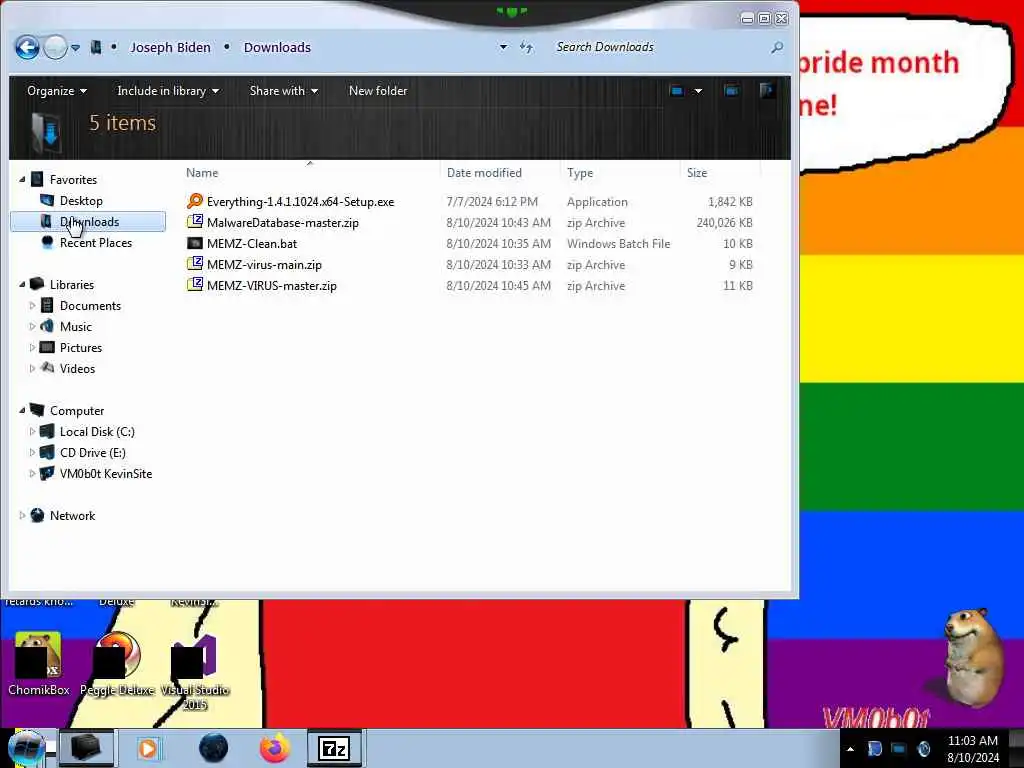Open the Music library

coord(76,327)
